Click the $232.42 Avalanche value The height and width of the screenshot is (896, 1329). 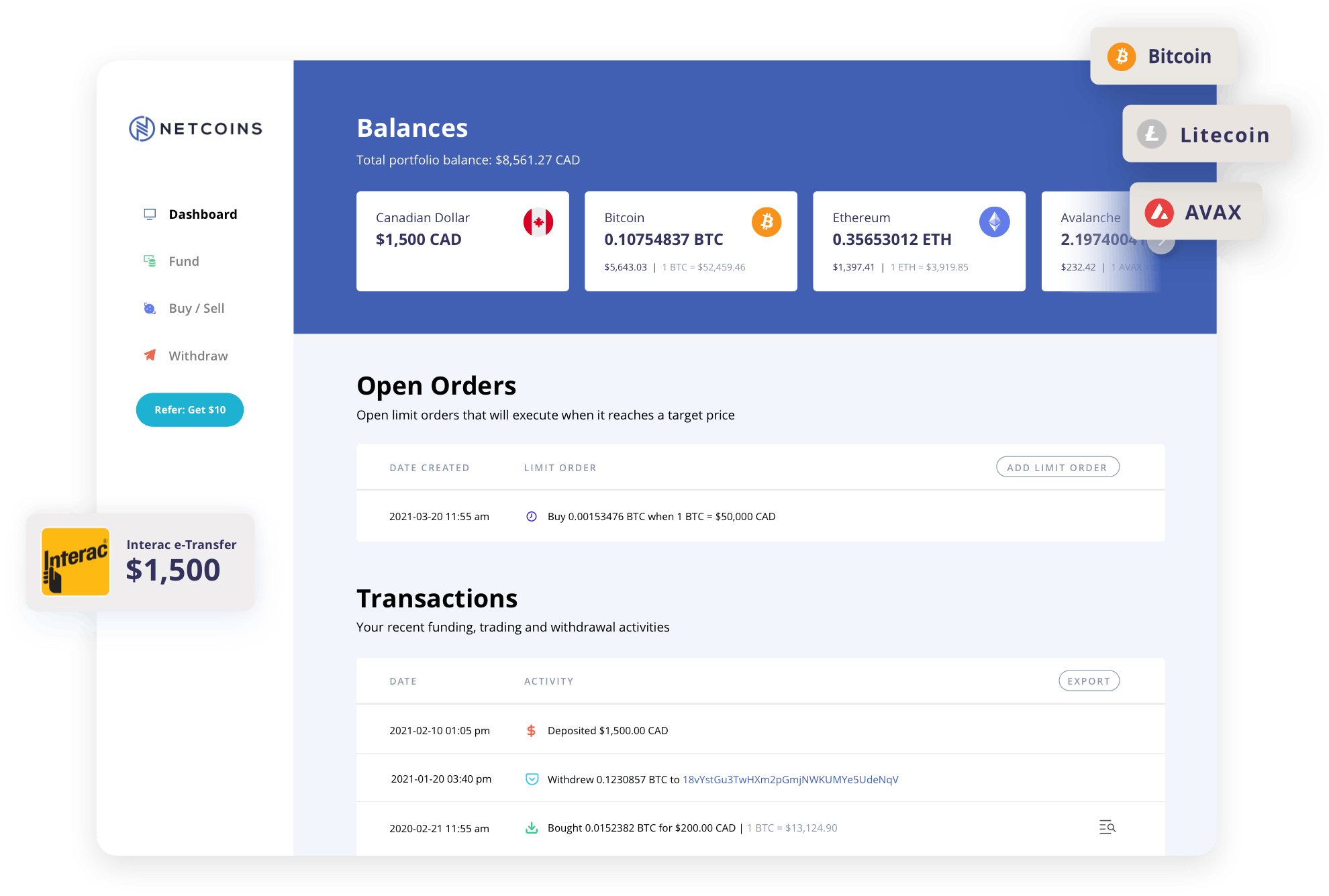[x=1078, y=267]
